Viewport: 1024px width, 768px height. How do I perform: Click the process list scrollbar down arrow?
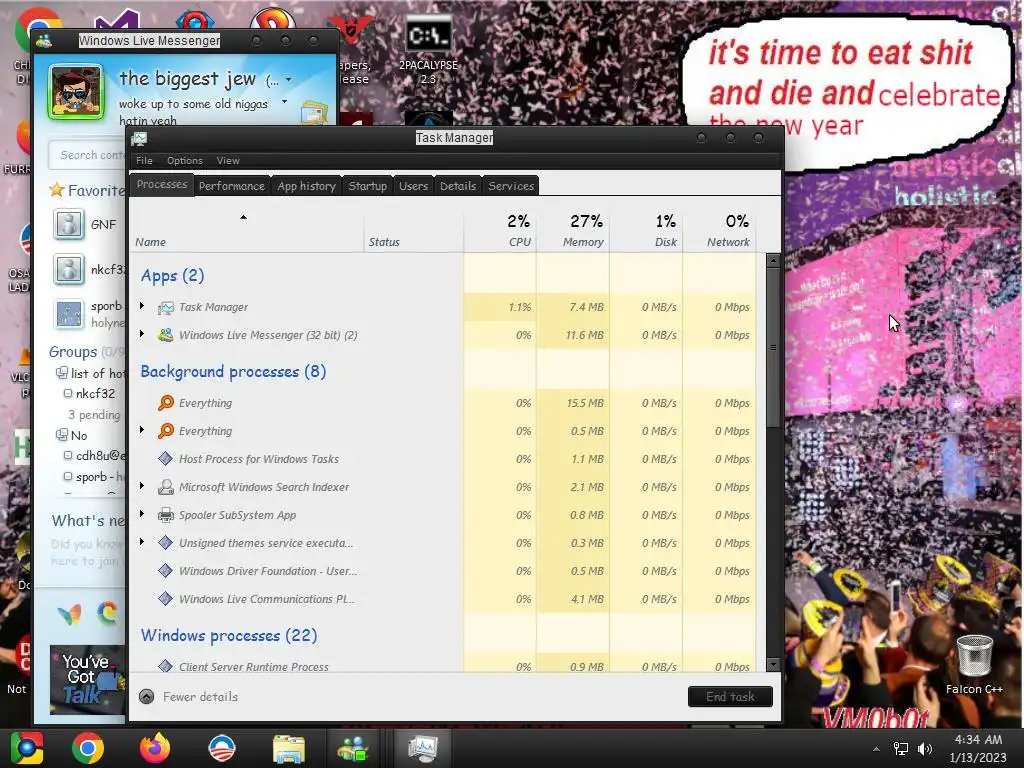(773, 664)
